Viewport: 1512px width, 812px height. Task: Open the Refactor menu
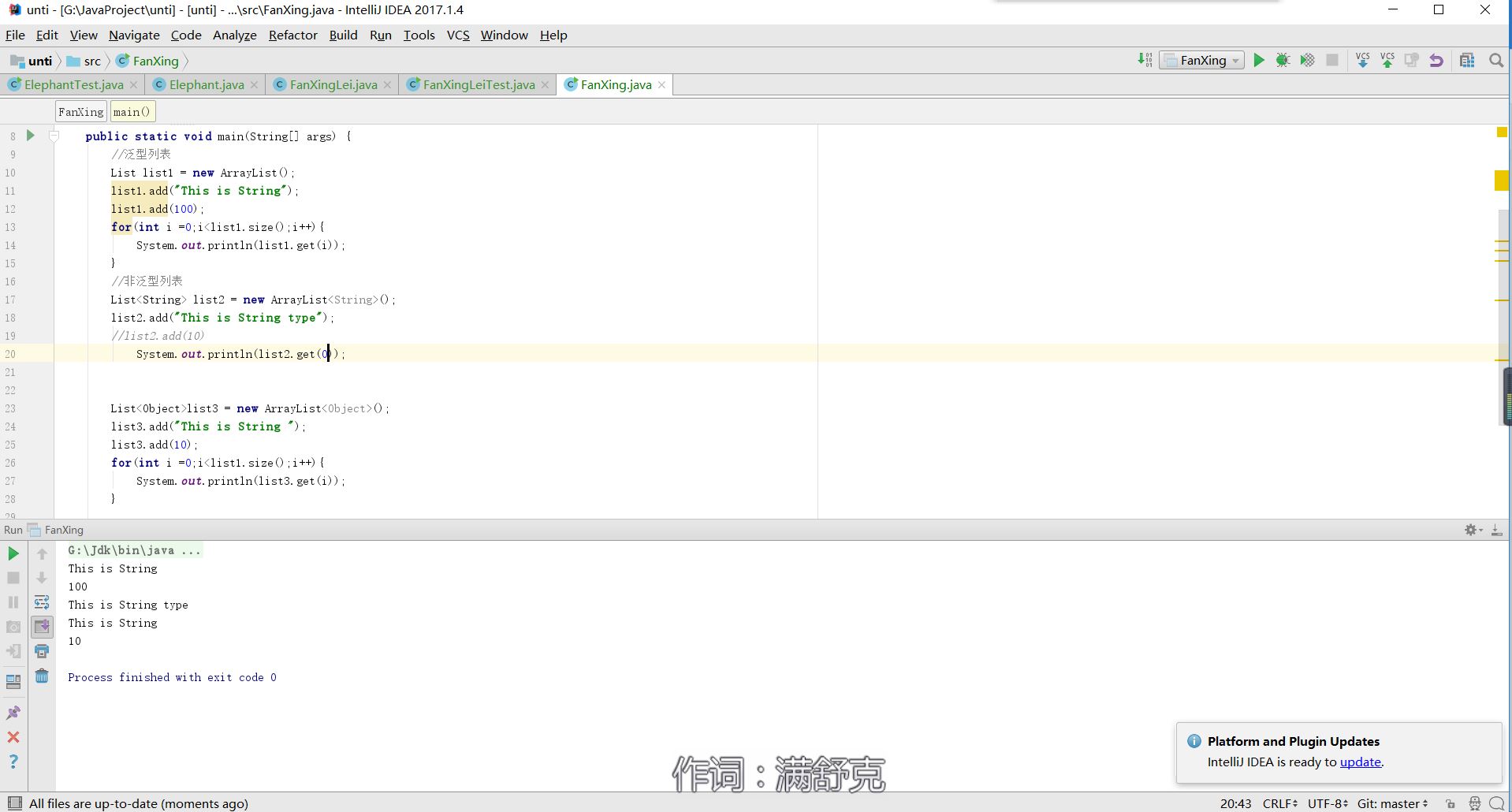pyautogui.click(x=292, y=35)
